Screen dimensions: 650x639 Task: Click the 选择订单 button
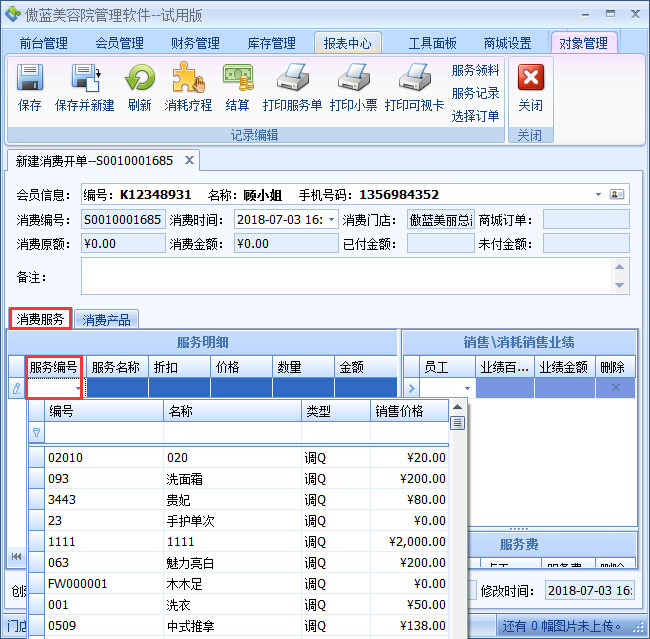click(x=475, y=116)
